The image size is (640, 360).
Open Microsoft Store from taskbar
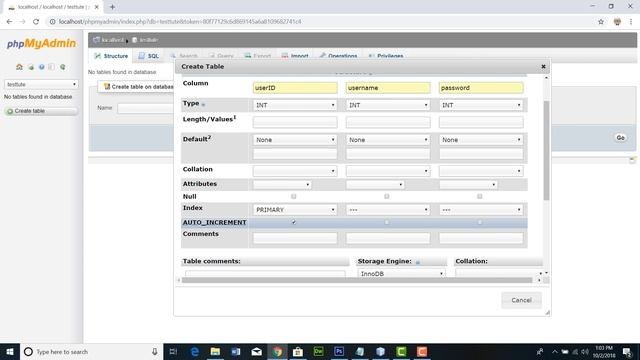coord(298,351)
